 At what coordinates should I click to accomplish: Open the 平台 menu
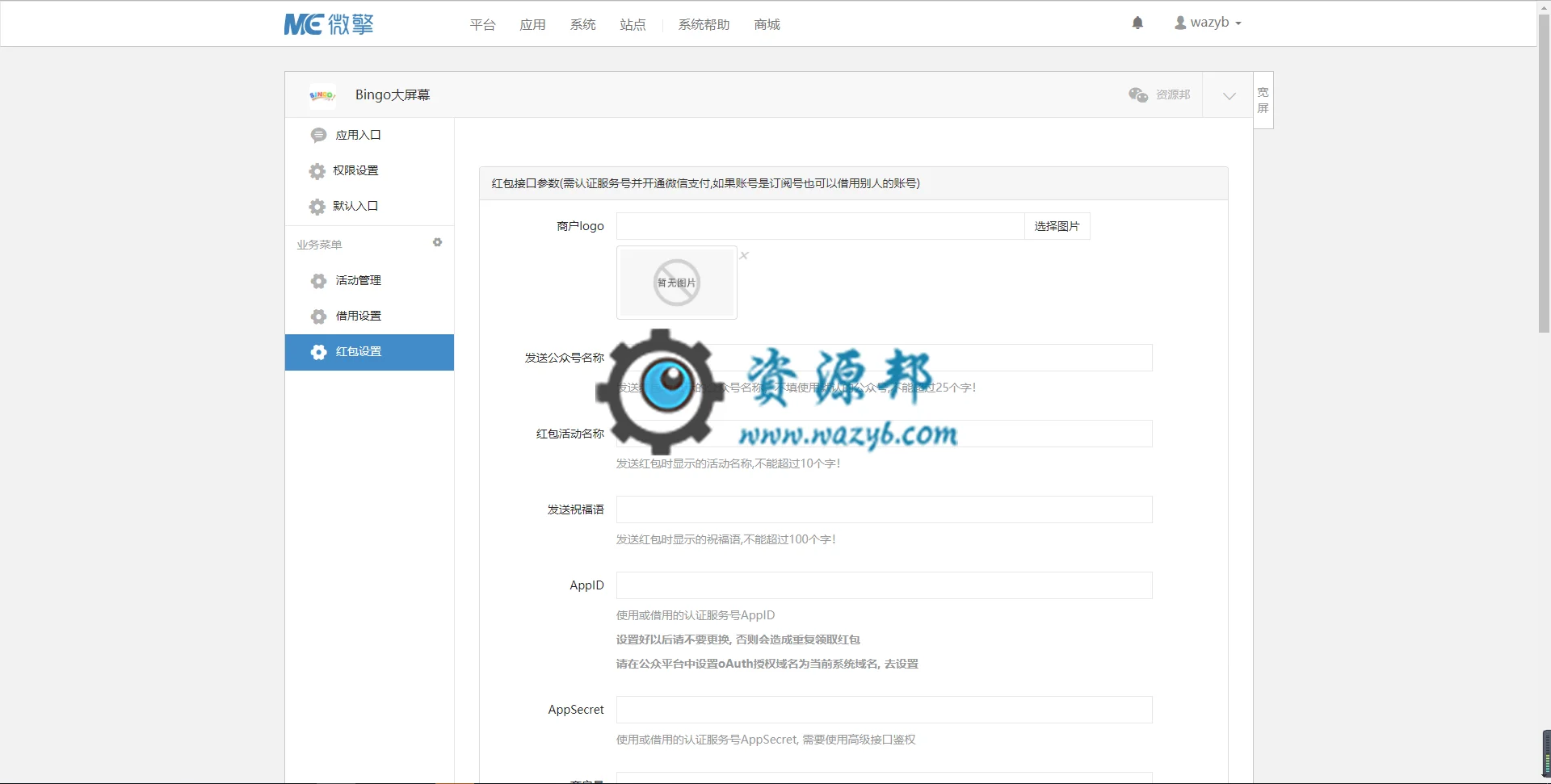pyautogui.click(x=482, y=24)
